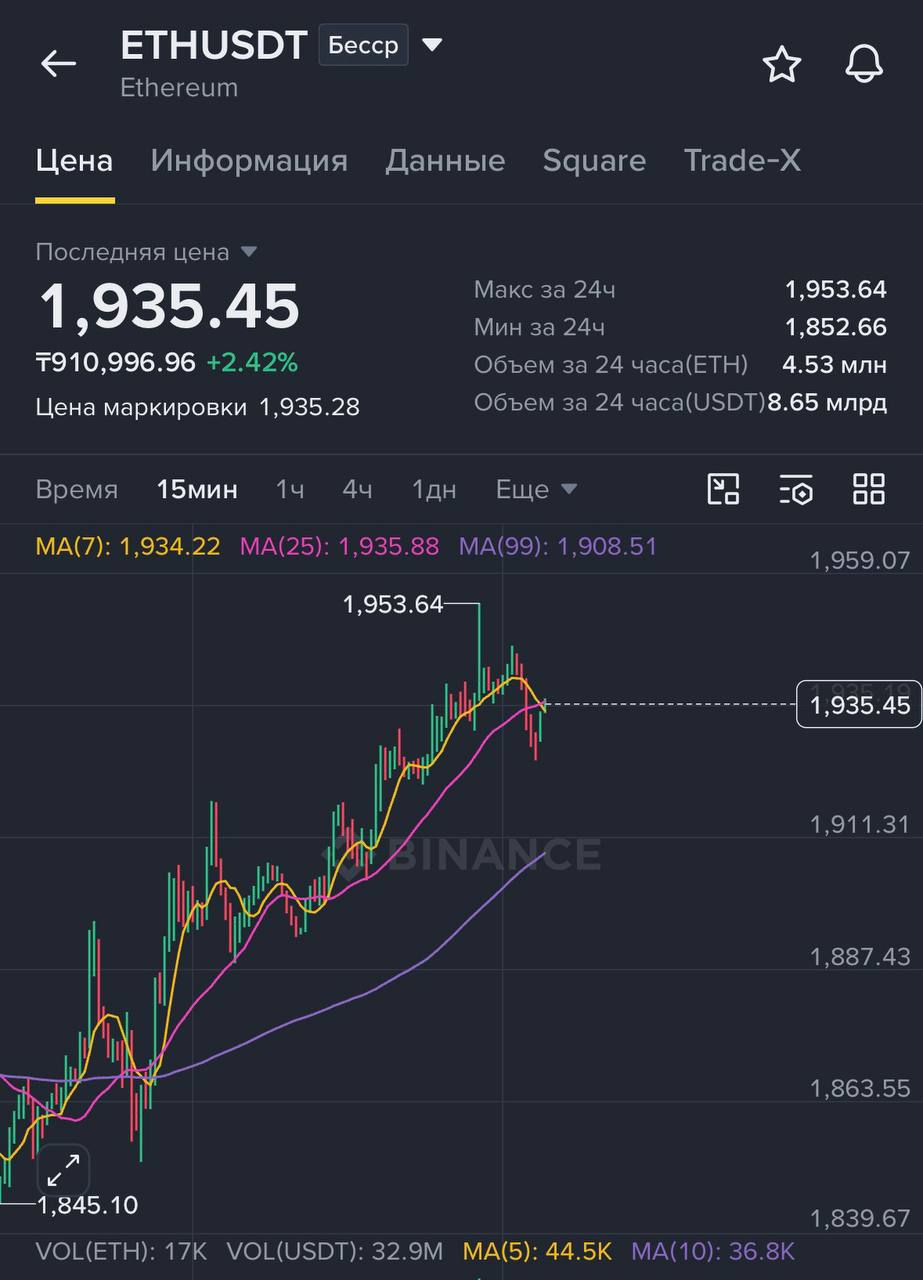The image size is (923, 1280).
Task: Expand the ETHUSDT pair selector arrow
Action: tap(432, 45)
